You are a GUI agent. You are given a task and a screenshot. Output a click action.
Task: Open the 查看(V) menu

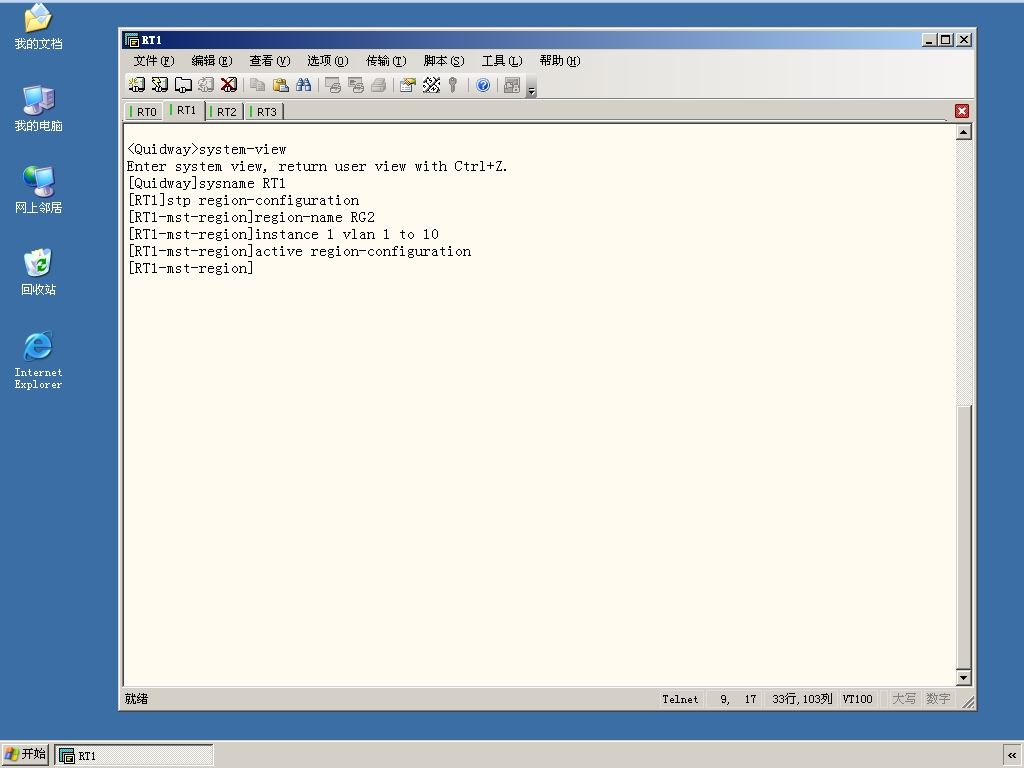coord(270,61)
